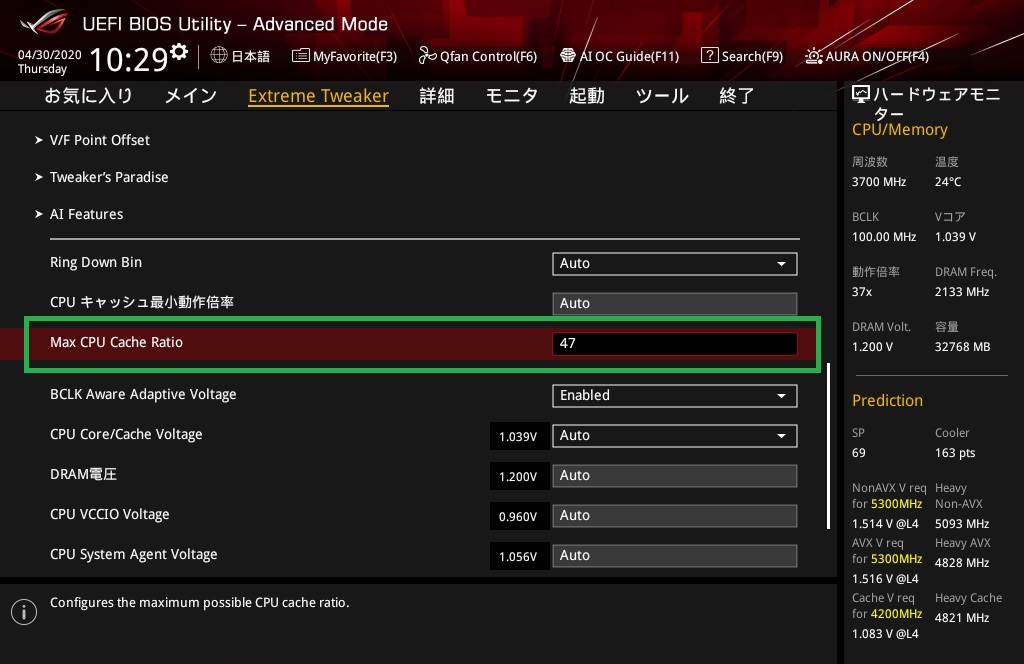The height and width of the screenshot is (664, 1024).
Task: Click the CPU キャッシュ最小動作倍率 Auto field
Action: pos(675,304)
